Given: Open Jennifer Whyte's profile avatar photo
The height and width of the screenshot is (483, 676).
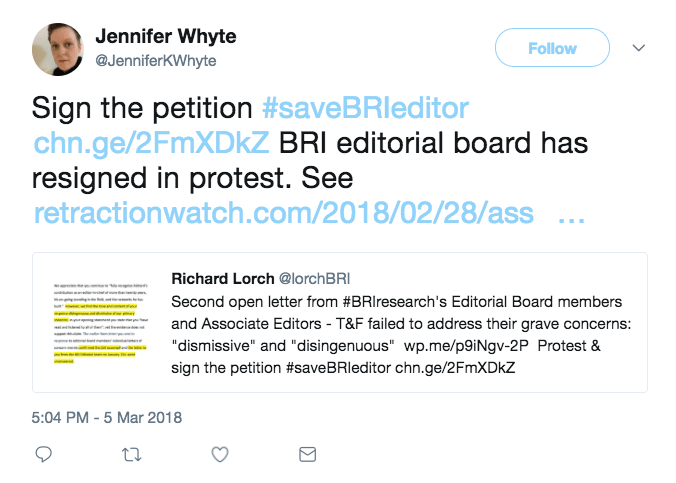Looking at the screenshot, I should 57,48.
